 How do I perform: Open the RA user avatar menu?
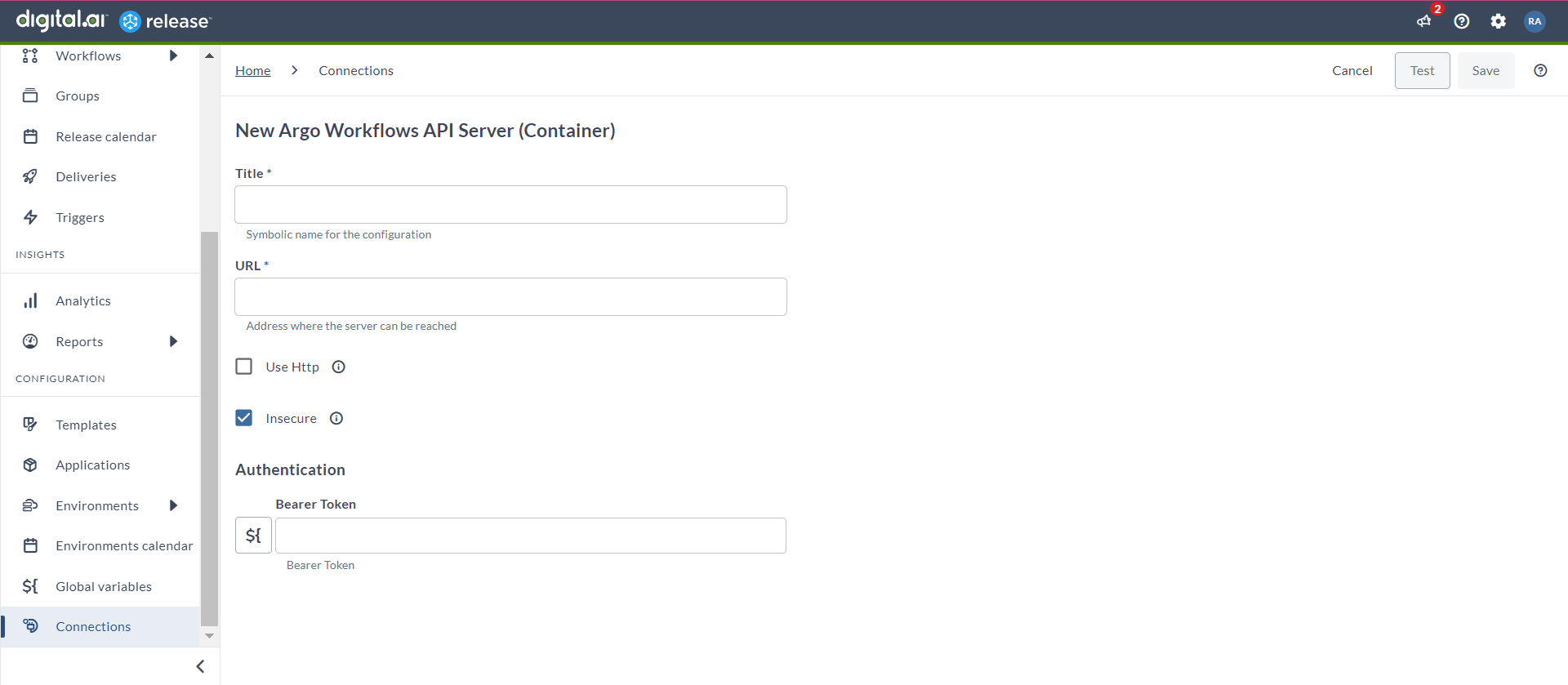[1535, 21]
